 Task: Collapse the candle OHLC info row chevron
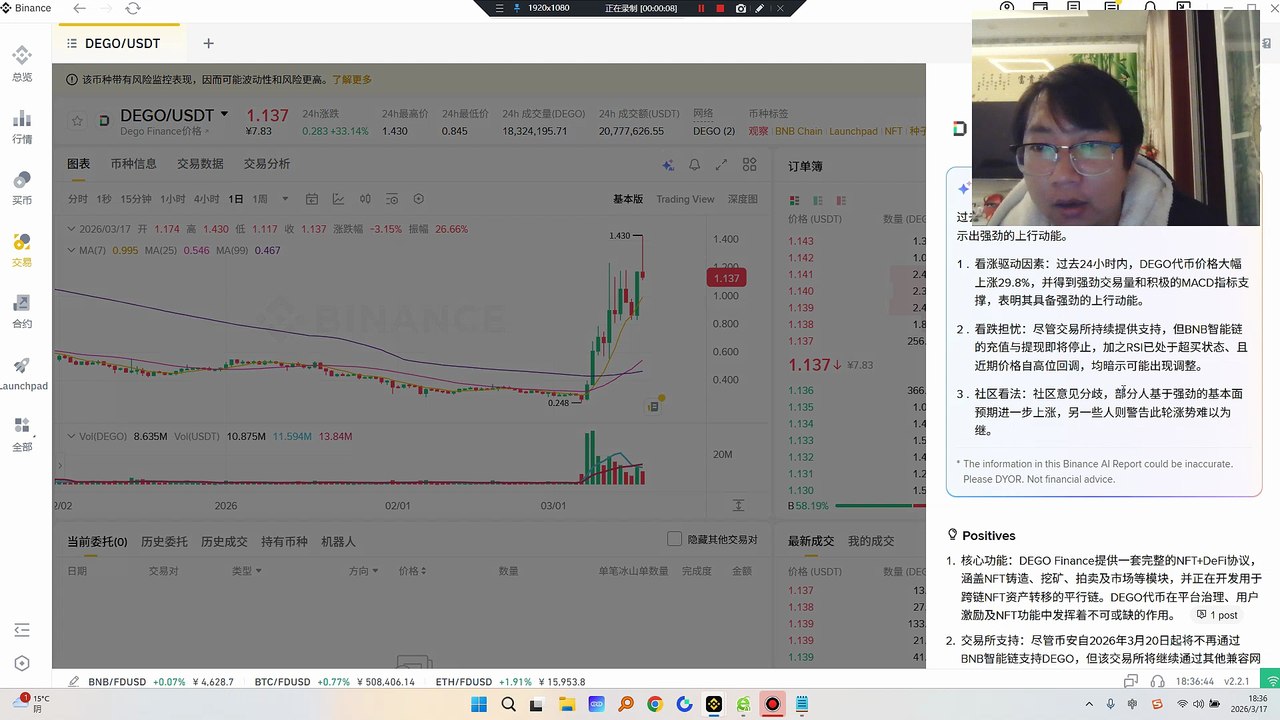(70, 229)
